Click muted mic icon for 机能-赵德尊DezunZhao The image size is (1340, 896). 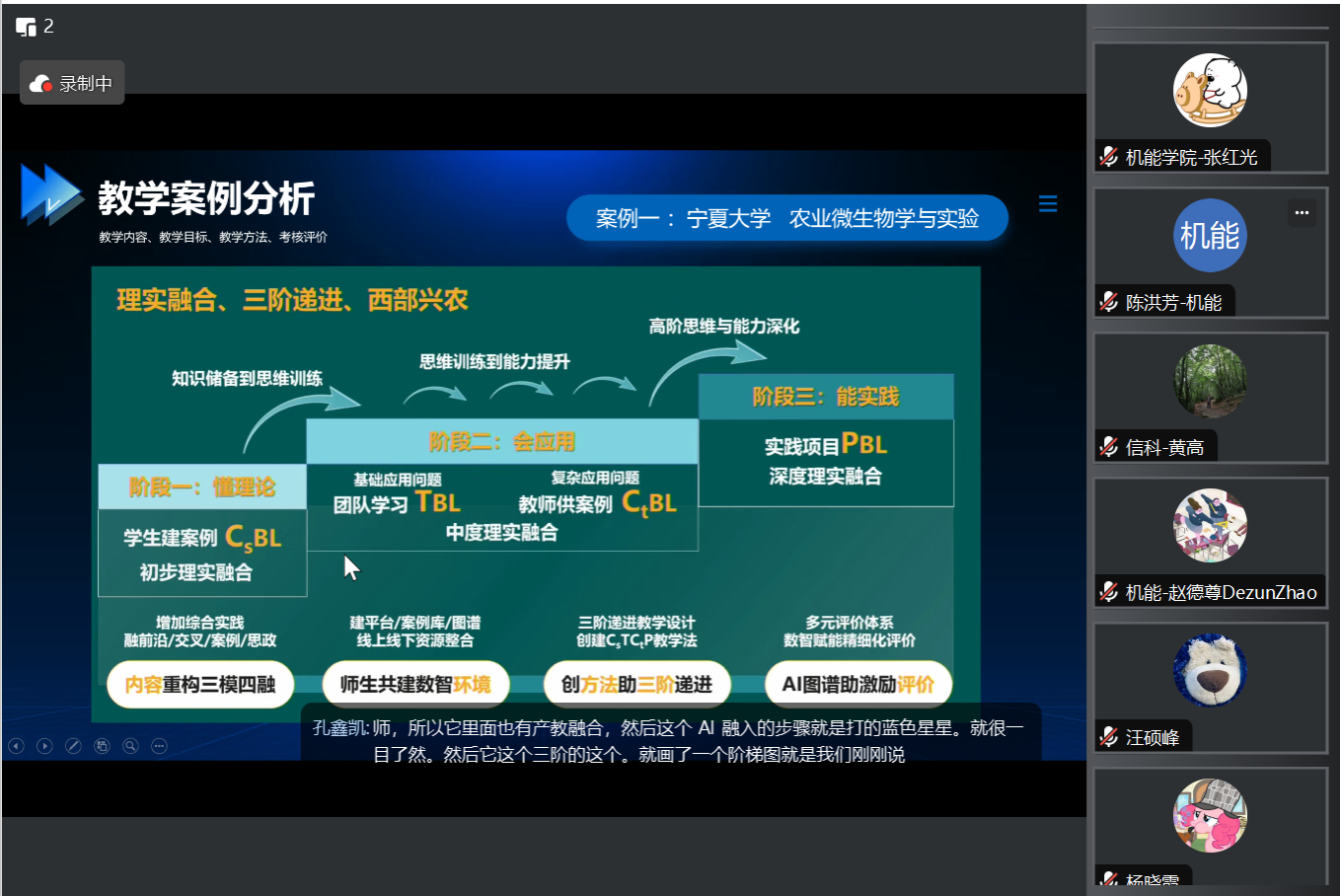point(1109,592)
